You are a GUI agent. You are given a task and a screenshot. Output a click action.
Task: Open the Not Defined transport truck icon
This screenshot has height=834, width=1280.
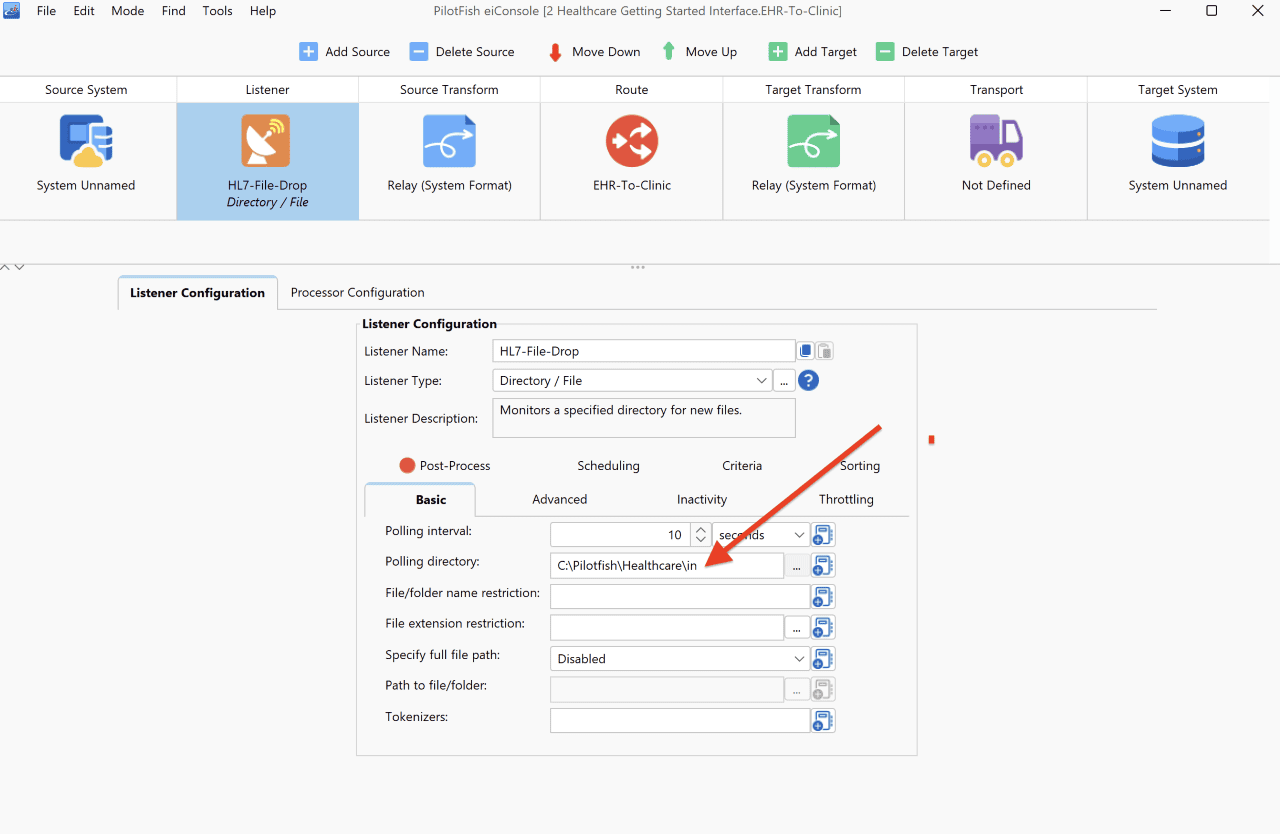(x=996, y=141)
